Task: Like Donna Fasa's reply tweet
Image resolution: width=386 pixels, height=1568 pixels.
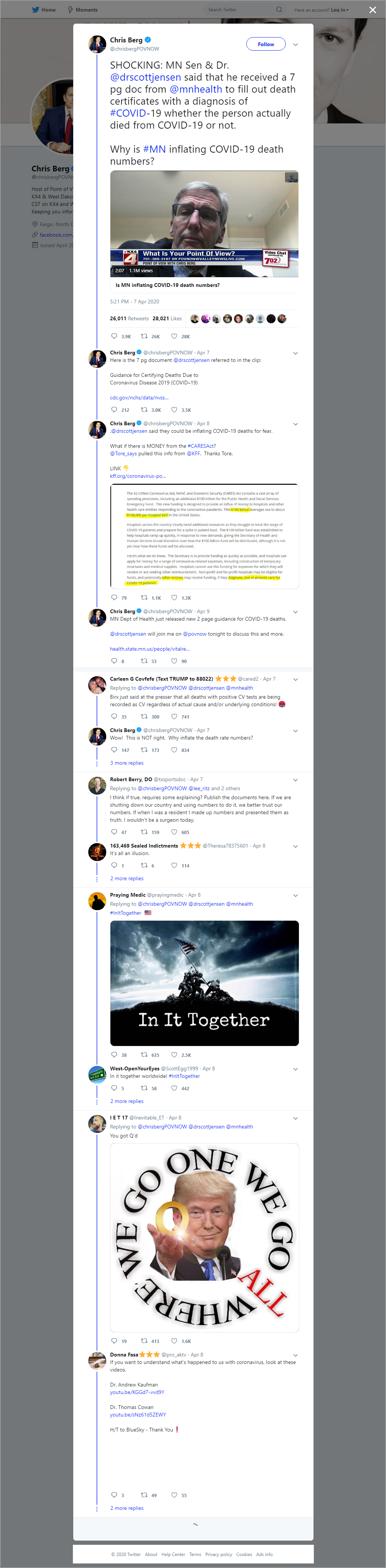Action: click(x=174, y=1495)
